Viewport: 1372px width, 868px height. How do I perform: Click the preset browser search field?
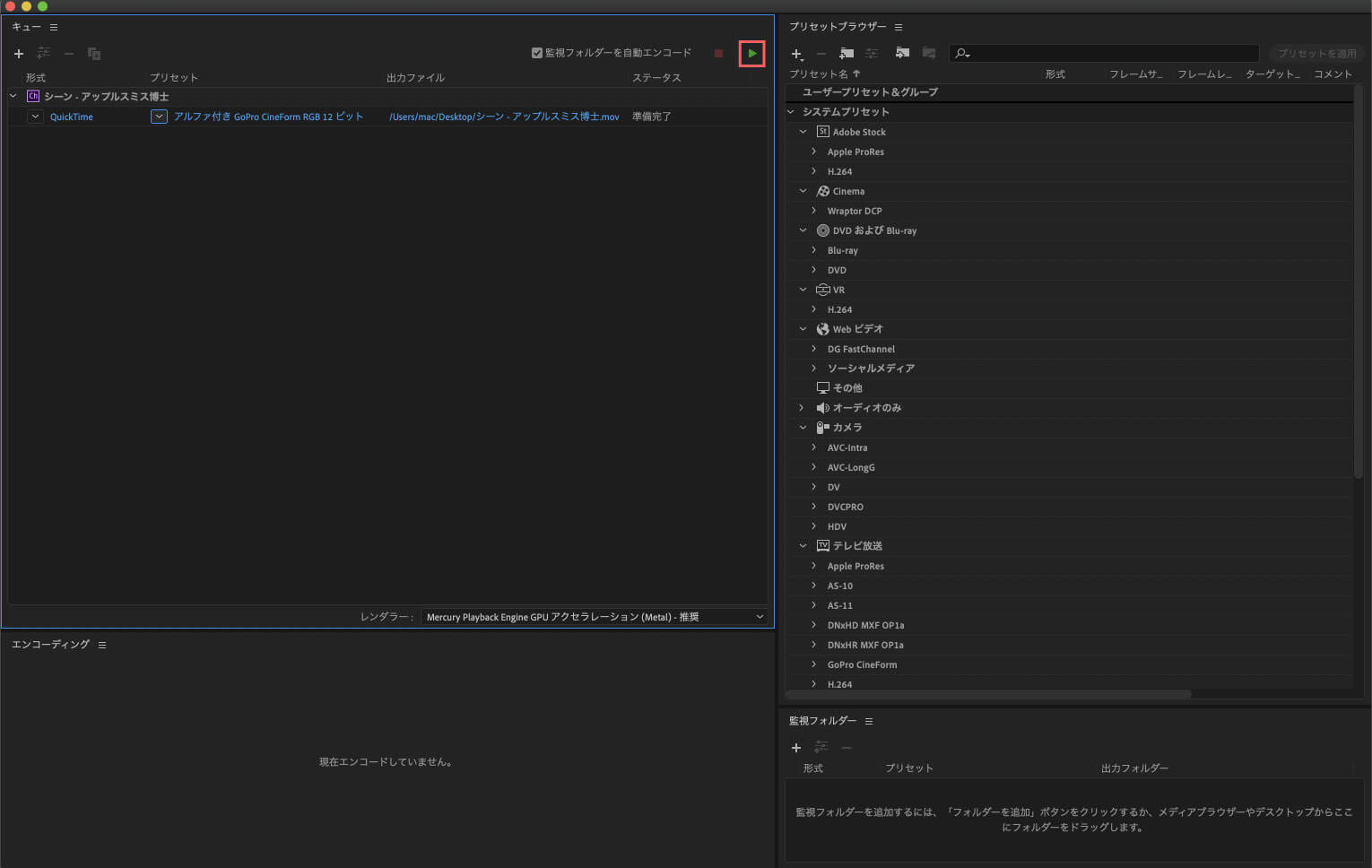tap(1104, 54)
